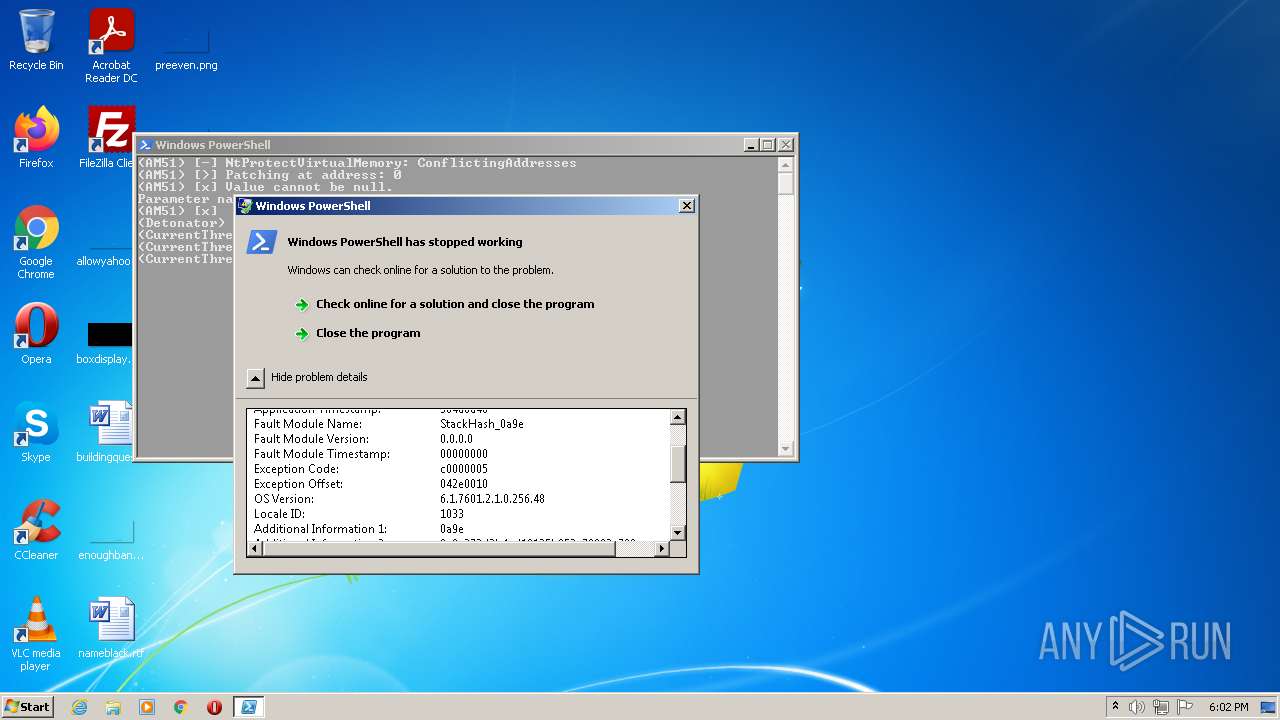
Task: Click the Fault Module Version label
Action: 311,439
